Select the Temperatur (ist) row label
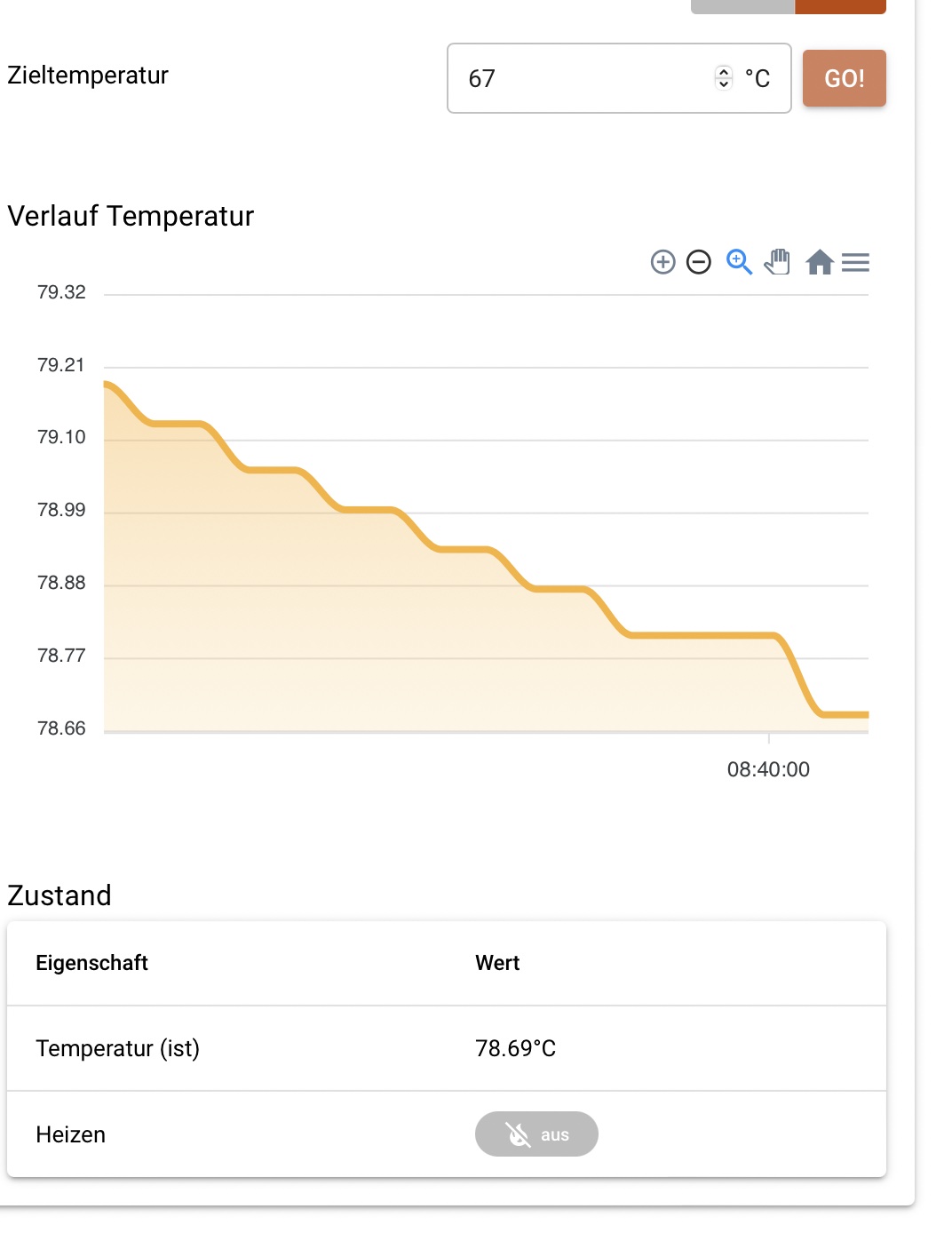952x1233 pixels. click(117, 1048)
